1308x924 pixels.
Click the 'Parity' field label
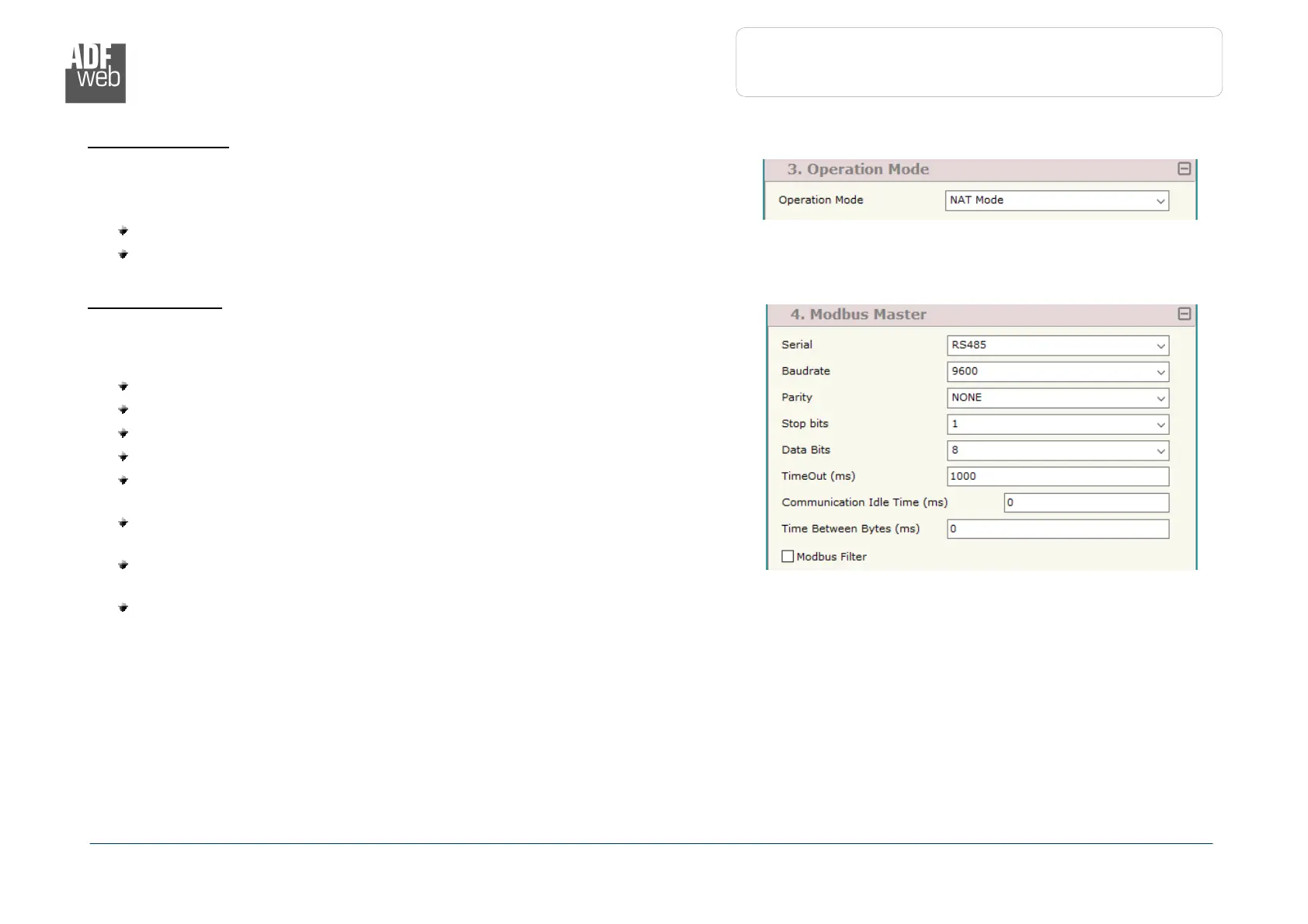(797, 398)
